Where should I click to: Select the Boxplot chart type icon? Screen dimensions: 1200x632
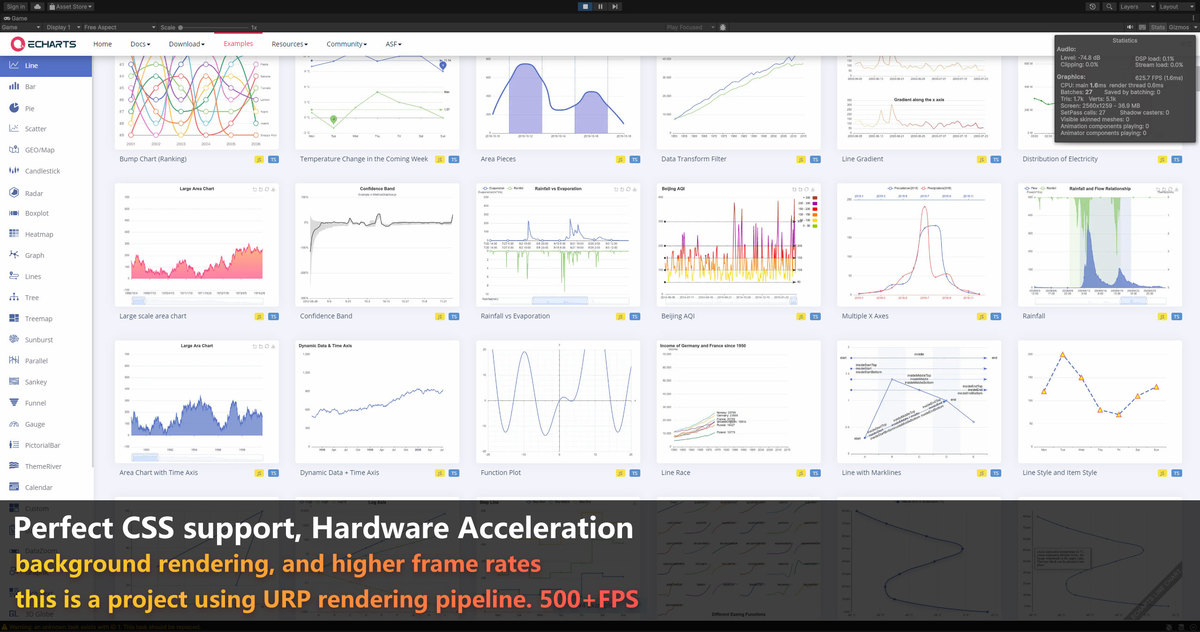pyautogui.click(x=13, y=213)
